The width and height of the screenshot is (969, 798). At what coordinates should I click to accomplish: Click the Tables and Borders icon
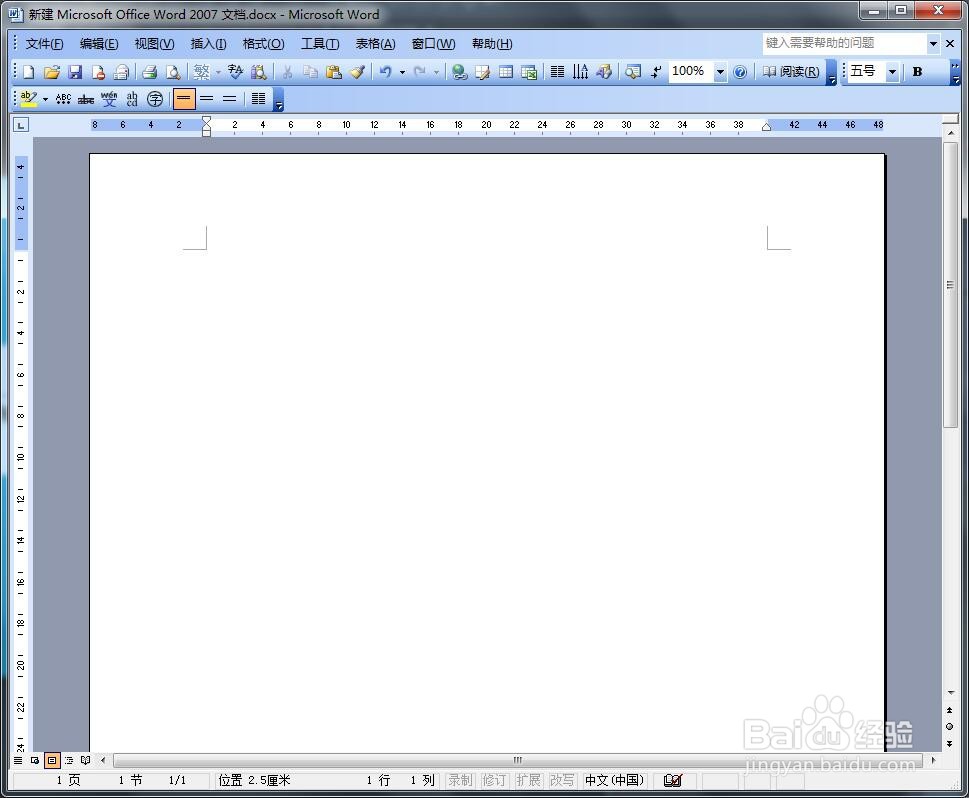click(483, 72)
